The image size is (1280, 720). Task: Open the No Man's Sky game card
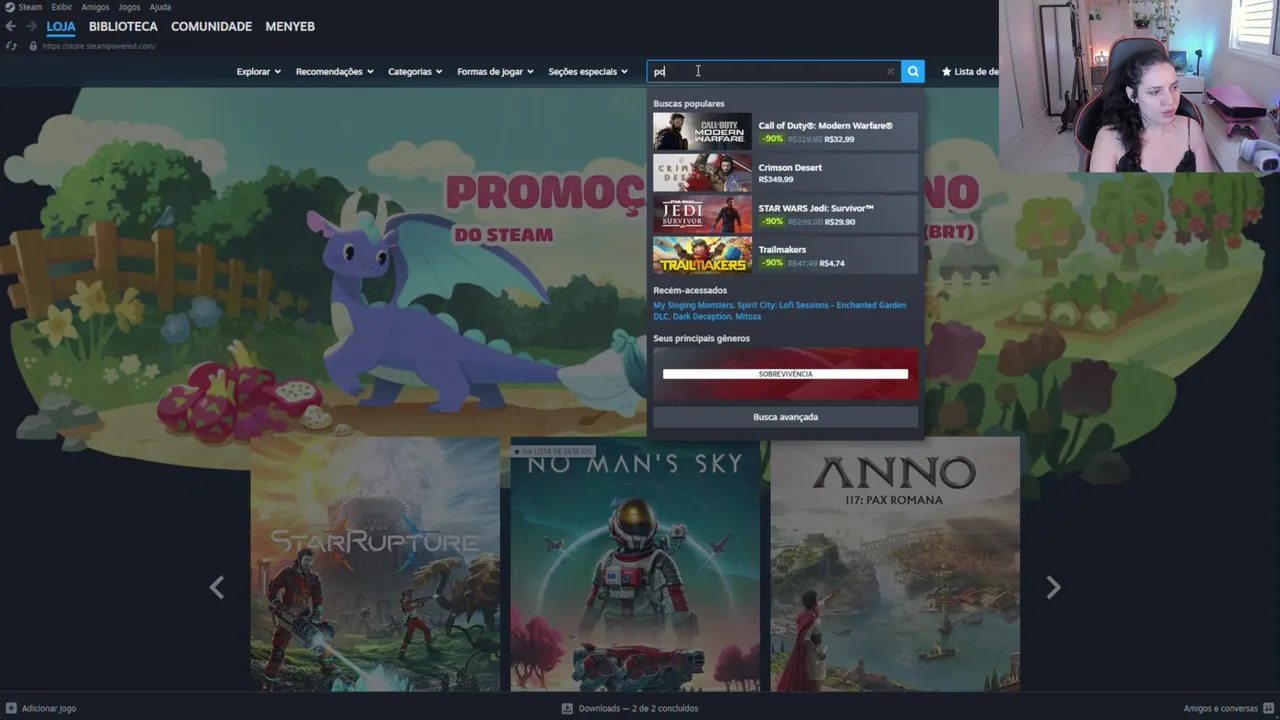click(x=635, y=564)
